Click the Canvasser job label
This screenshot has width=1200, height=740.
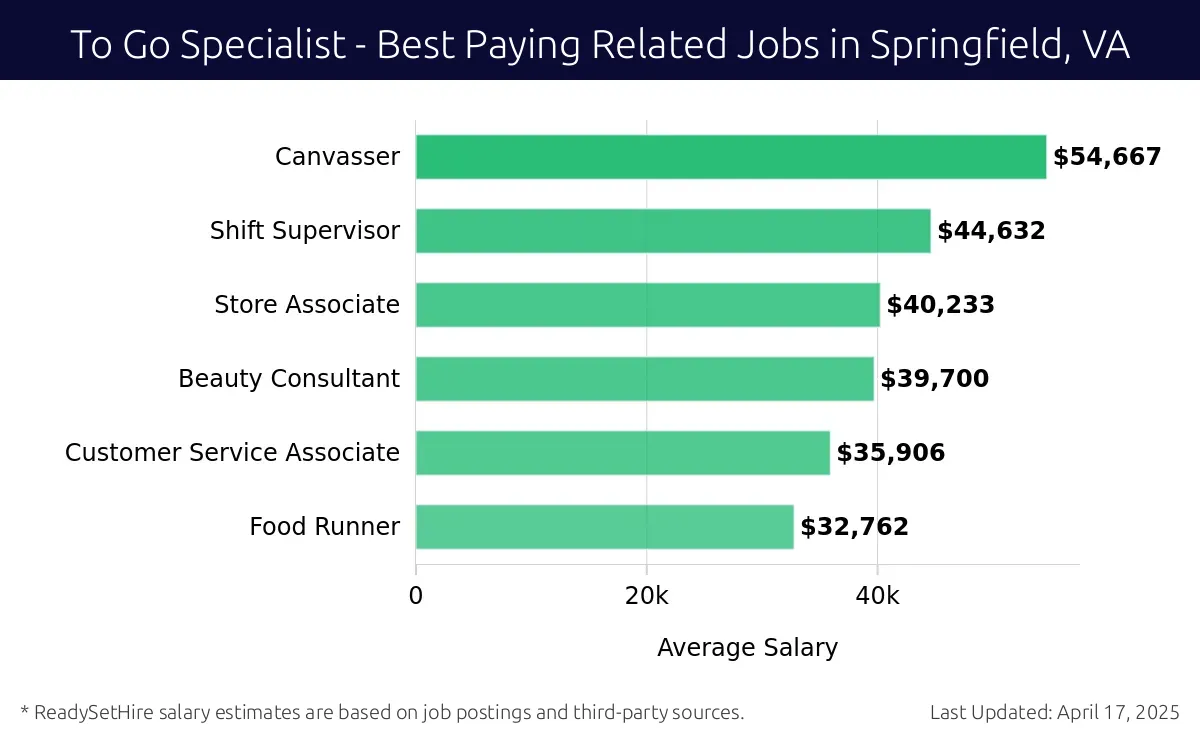(x=338, y=157)
